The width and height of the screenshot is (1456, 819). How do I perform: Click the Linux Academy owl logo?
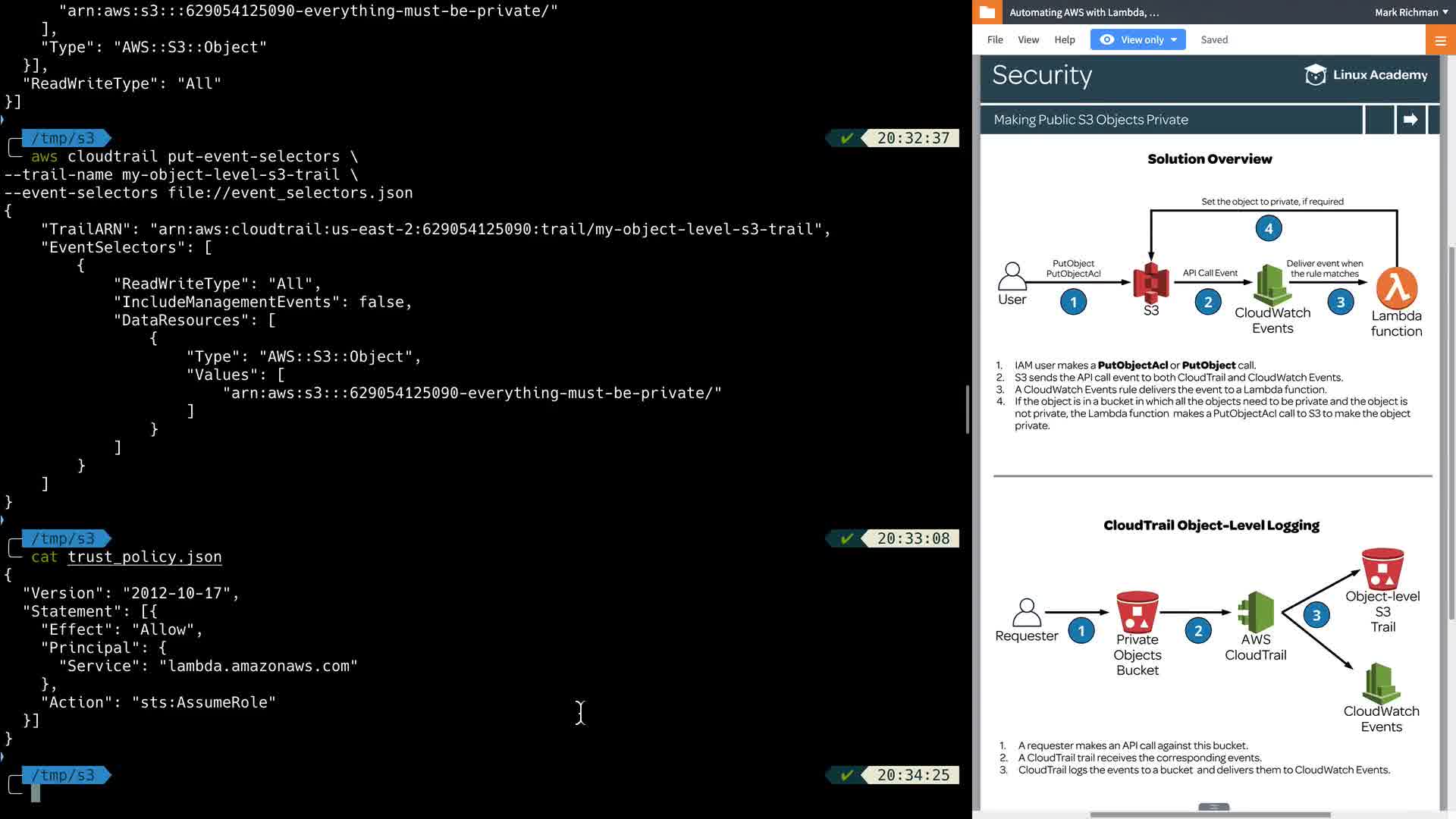pos(1315,75)
